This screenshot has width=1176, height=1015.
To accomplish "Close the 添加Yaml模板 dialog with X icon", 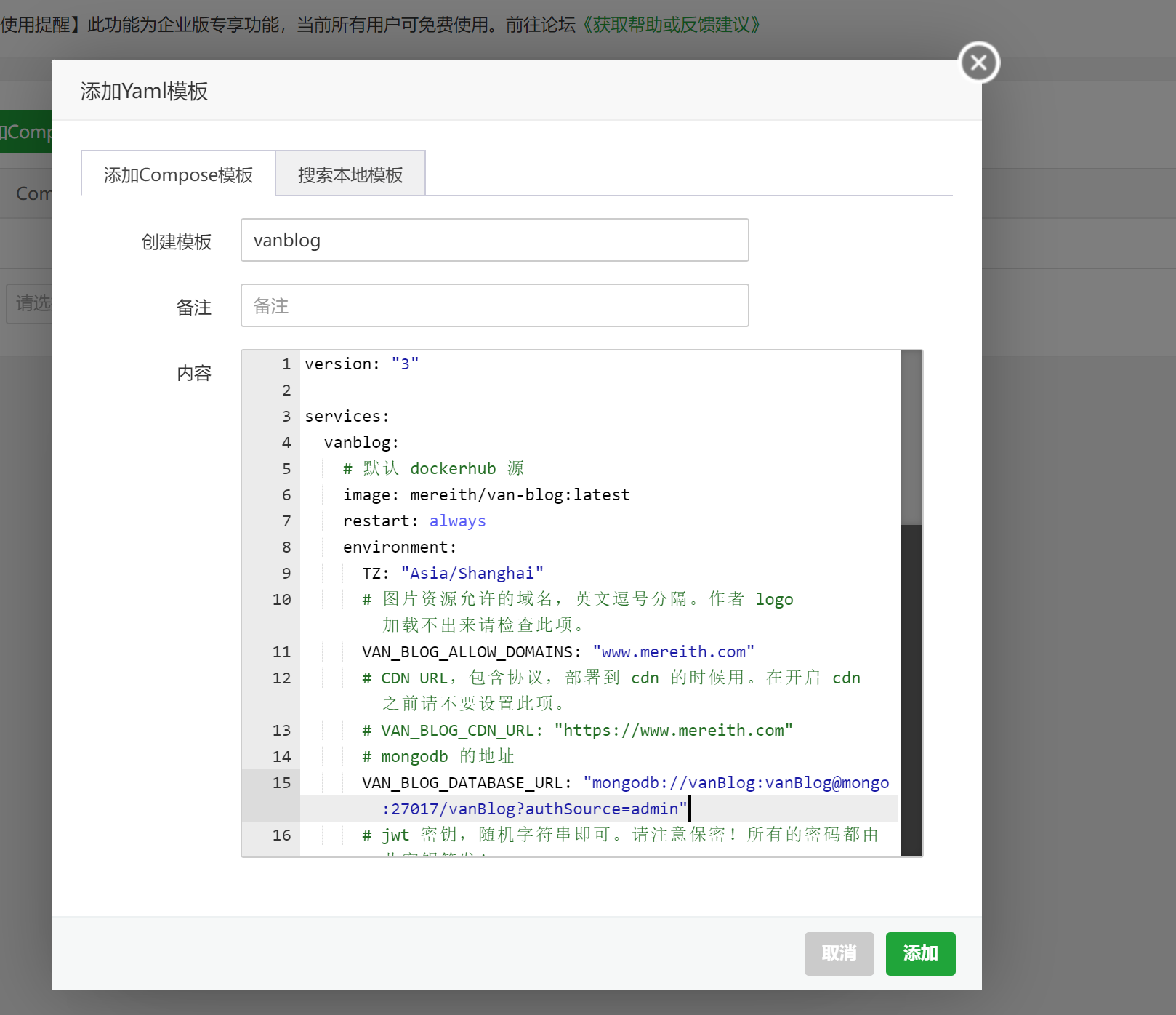I will (x=979, y=63).
